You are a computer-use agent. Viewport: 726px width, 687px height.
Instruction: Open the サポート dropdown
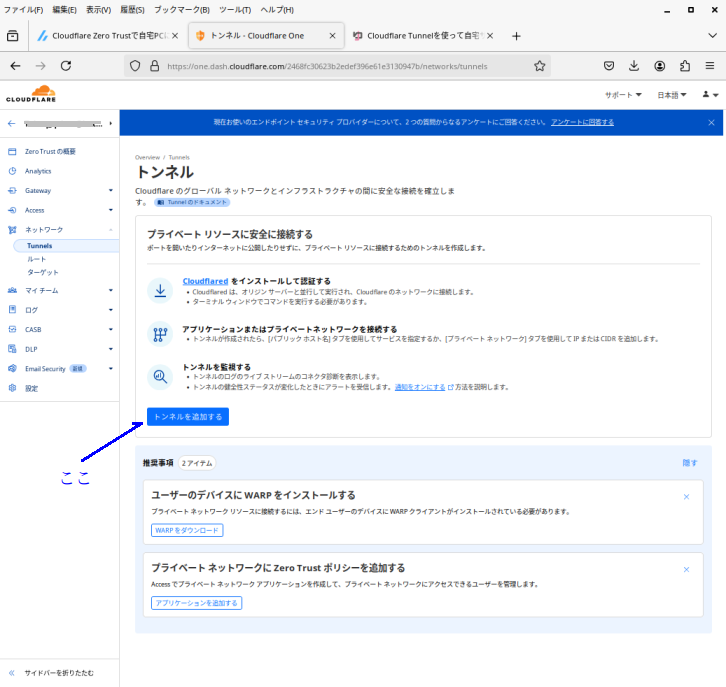click(623, 95)
